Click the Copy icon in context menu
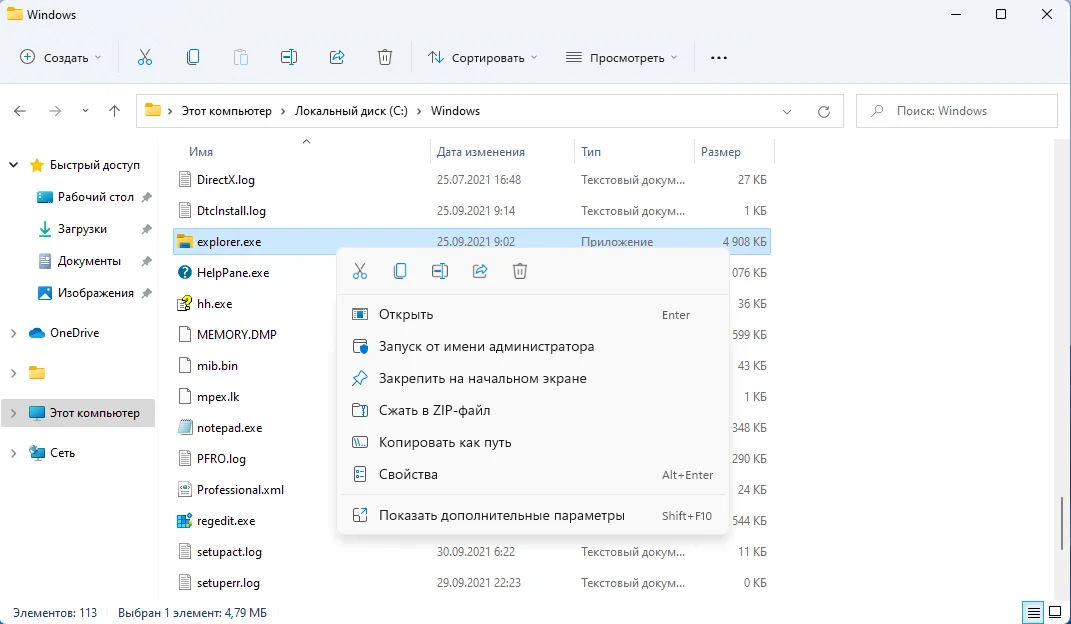 [400, 271]
